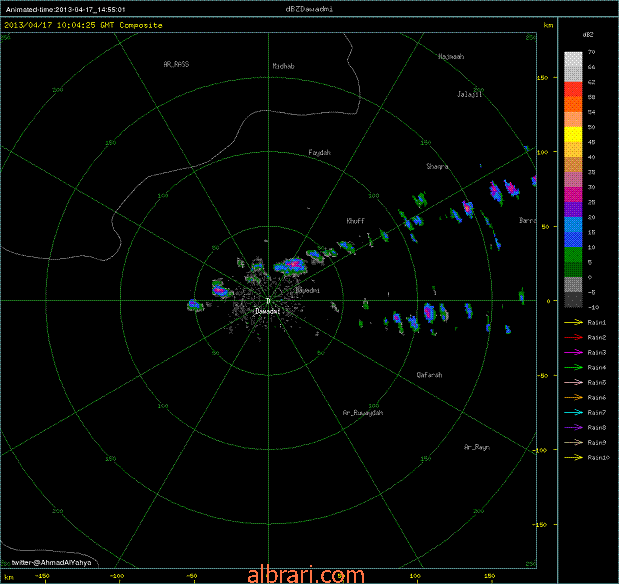Select the bright yellow swatch in dBZ scale

(x=573, y=134)
